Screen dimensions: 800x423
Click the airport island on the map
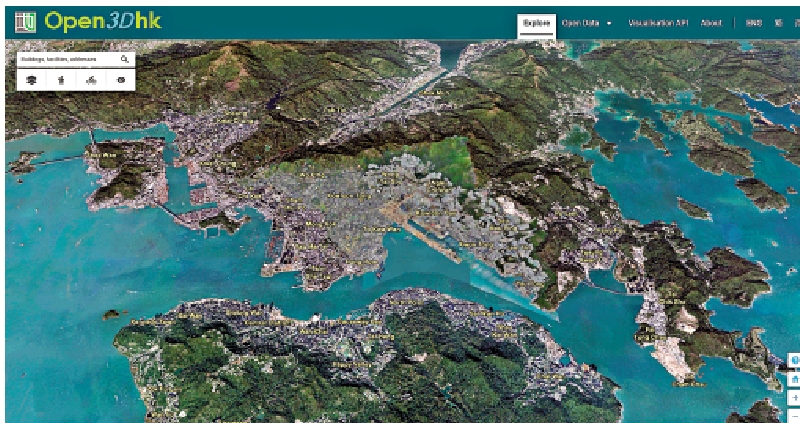[x=124, y=168]
